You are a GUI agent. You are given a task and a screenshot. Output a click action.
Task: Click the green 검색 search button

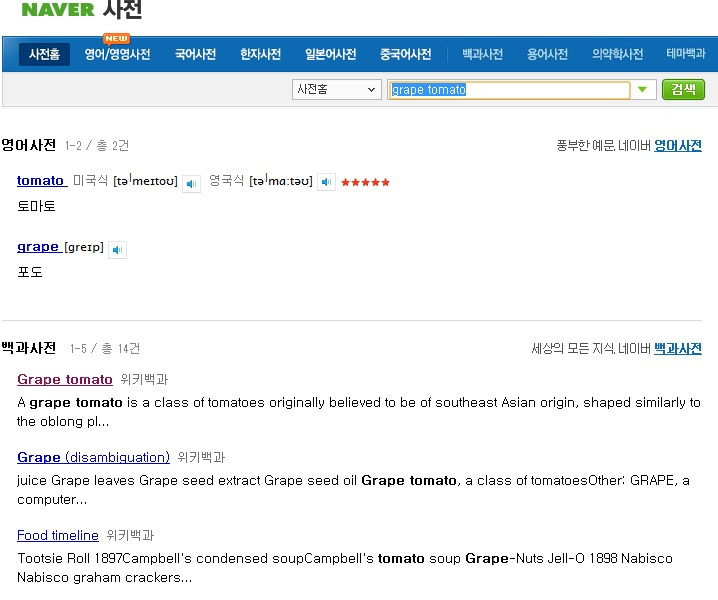pyautogui.click(x=683, y=89)
